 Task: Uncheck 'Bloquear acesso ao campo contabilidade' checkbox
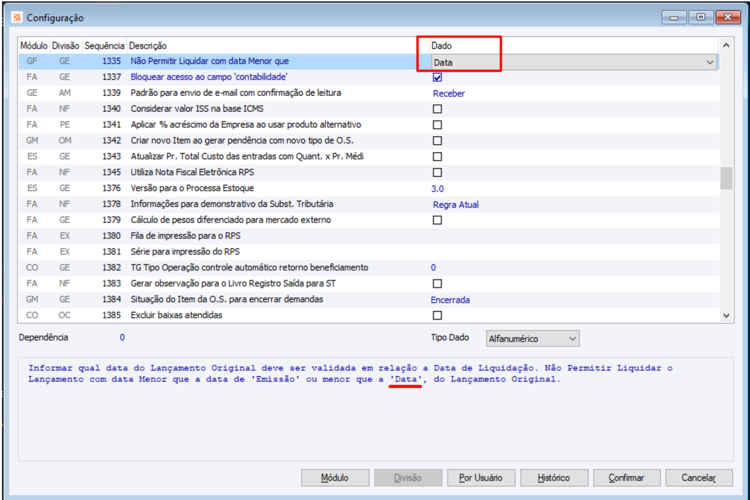tap(437, 77)
